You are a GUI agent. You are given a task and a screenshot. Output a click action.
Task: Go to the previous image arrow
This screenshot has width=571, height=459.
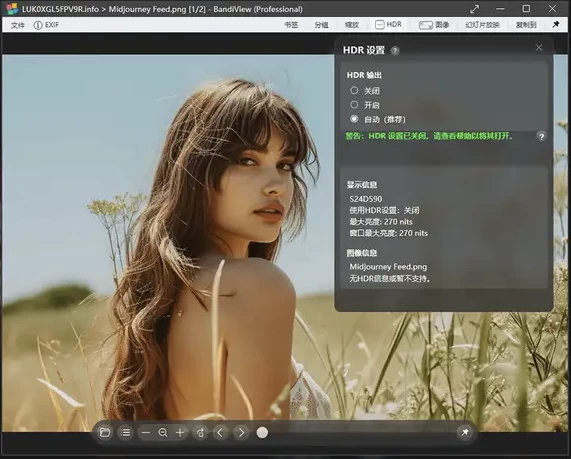pos(220,432)
